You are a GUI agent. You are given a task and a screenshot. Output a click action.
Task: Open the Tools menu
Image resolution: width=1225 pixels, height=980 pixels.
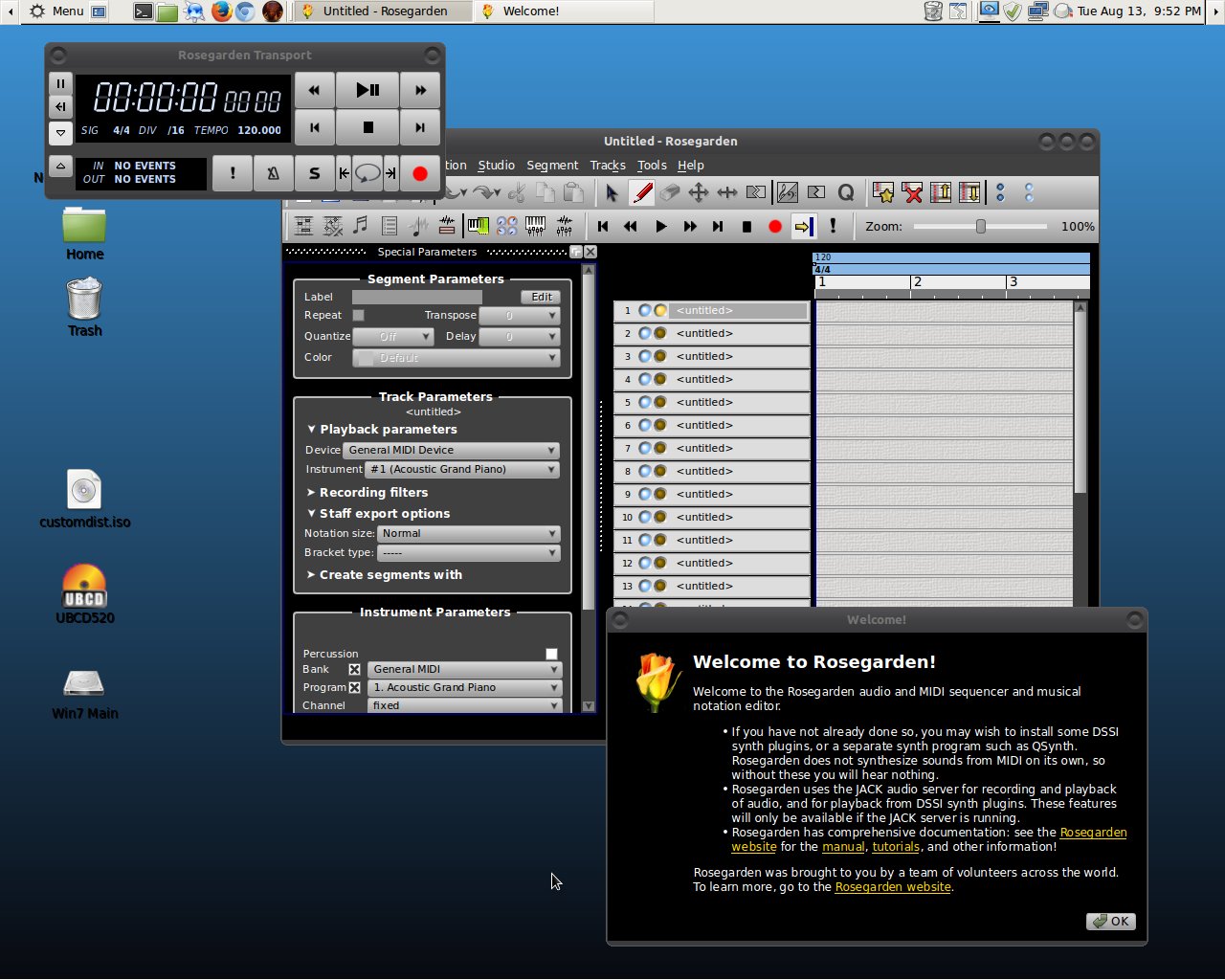click(652, 165)
